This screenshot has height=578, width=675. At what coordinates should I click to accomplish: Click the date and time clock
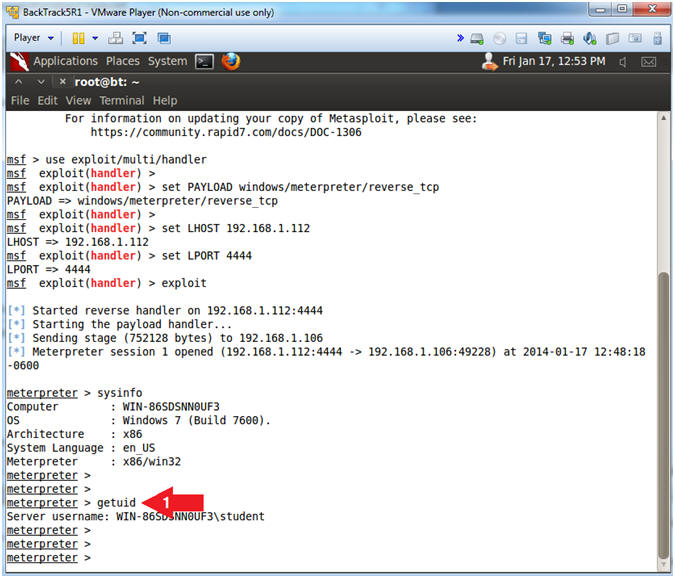tap(554, 61)
